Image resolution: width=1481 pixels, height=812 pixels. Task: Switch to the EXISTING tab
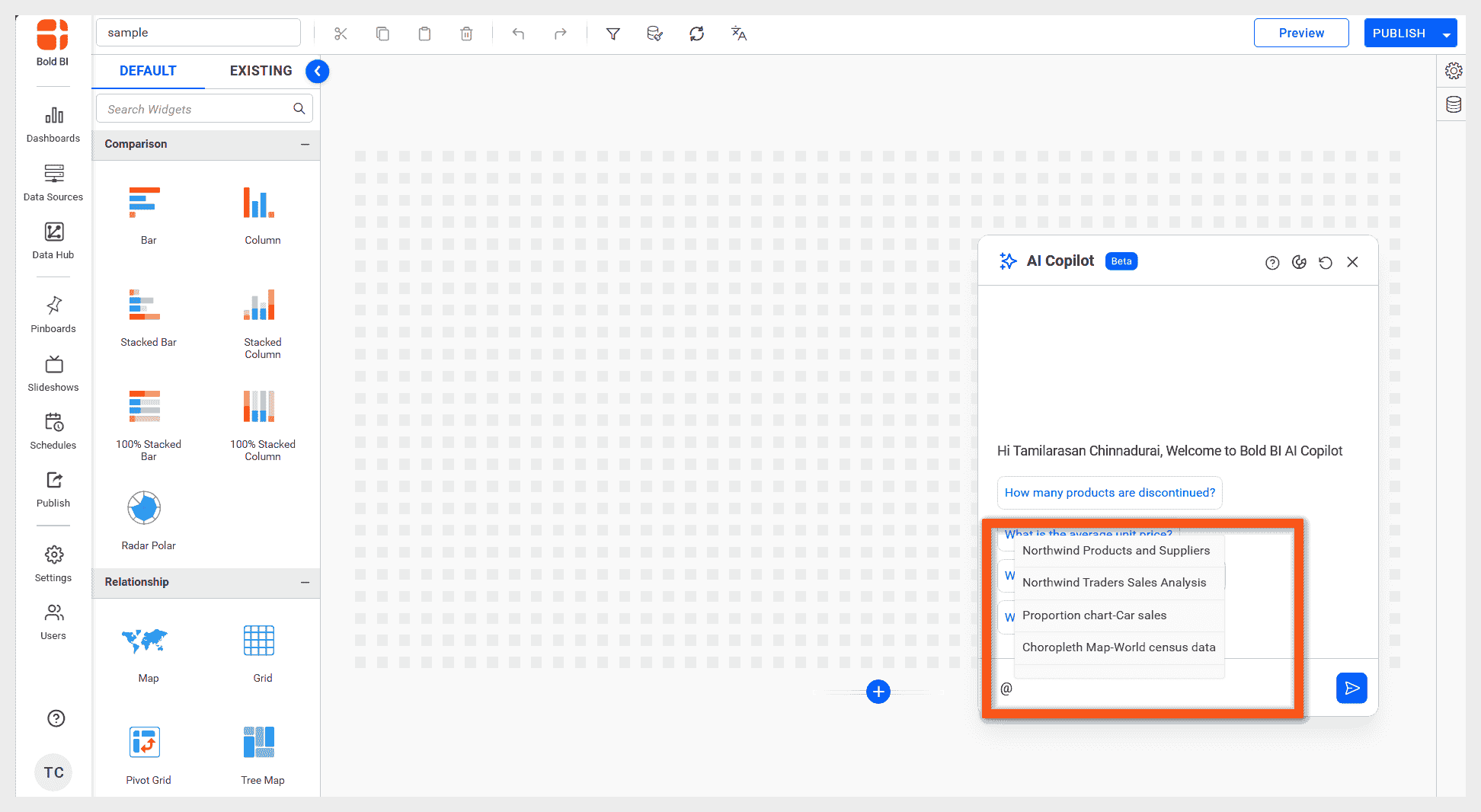(260, 70)
